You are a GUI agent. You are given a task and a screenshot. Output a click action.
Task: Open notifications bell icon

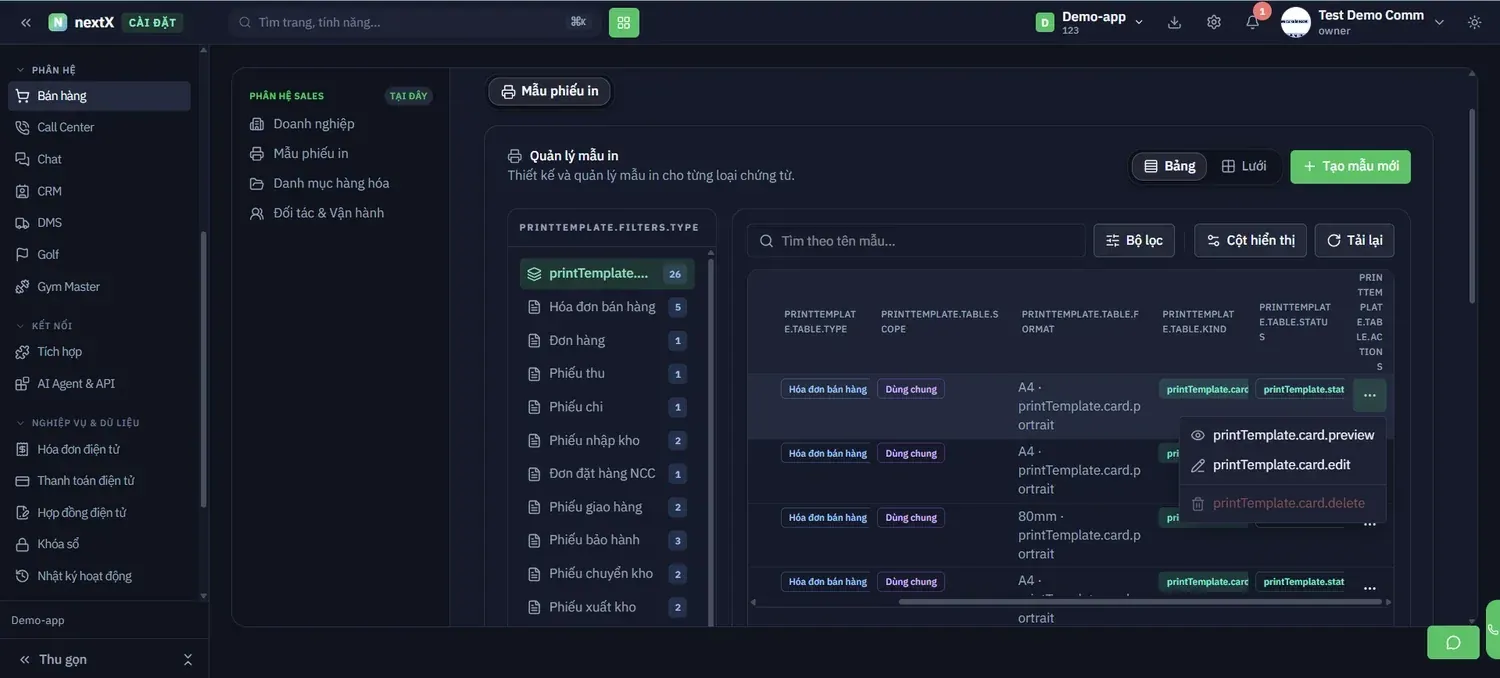coord(1252,22)
